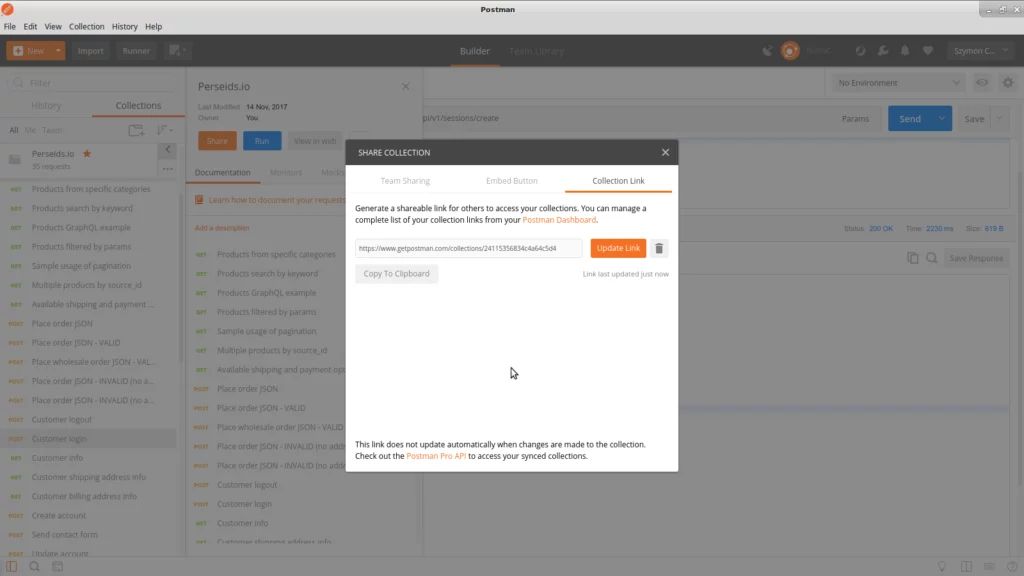Click the Update Link button
Viewport: 1024px width, 576px height.
(618, 248)
